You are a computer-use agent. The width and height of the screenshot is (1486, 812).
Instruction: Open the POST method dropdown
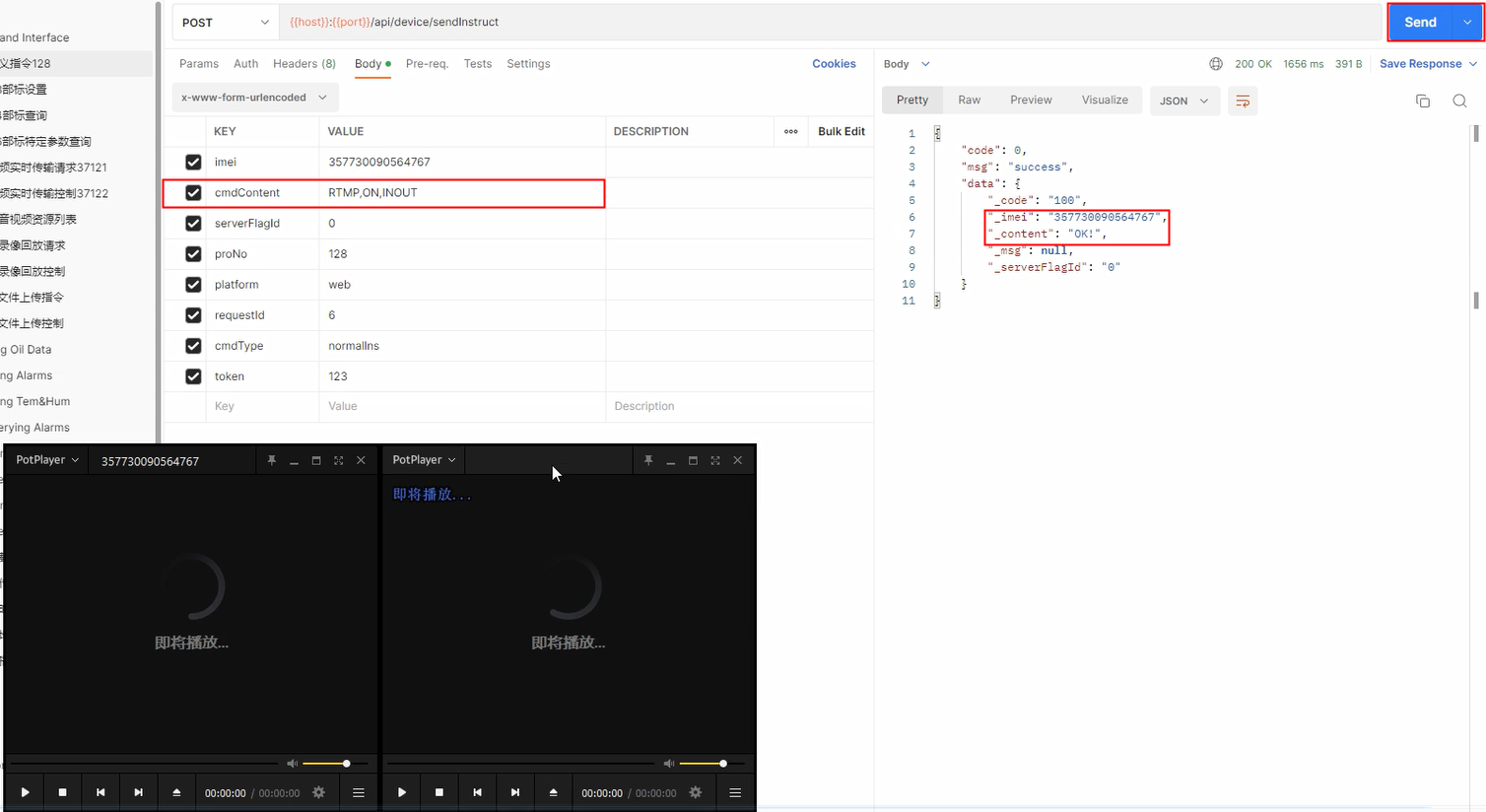click(226, 22)
